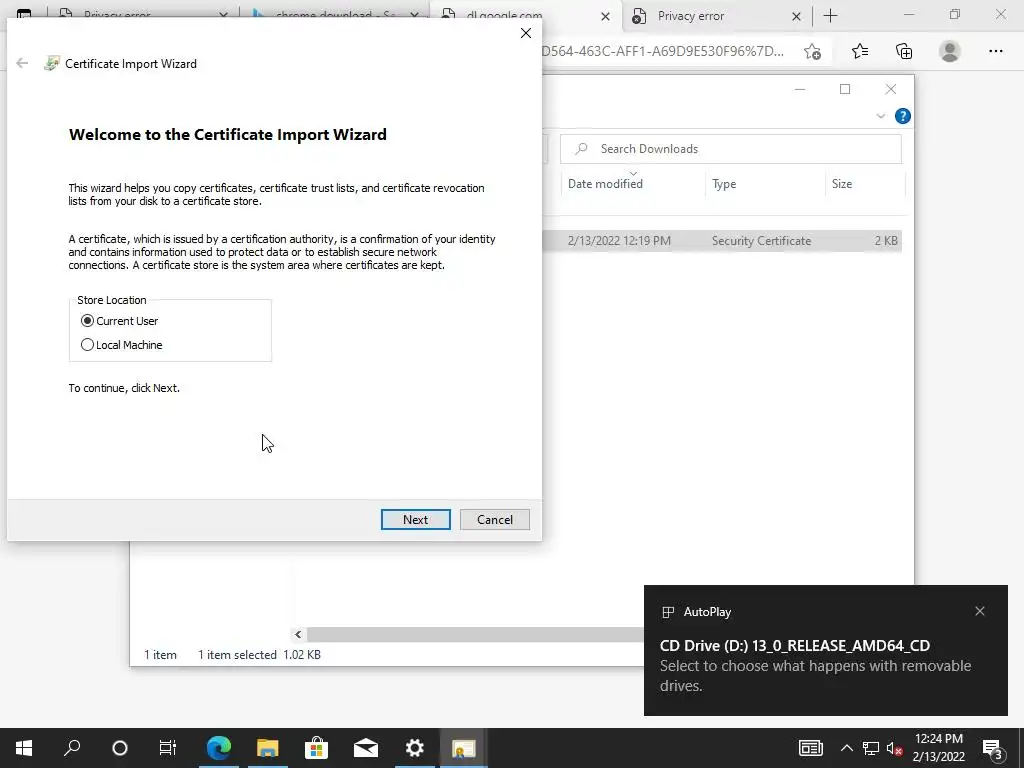Open Edge Settings and more menu
The image size is (1024, 768).
(995, 51)
